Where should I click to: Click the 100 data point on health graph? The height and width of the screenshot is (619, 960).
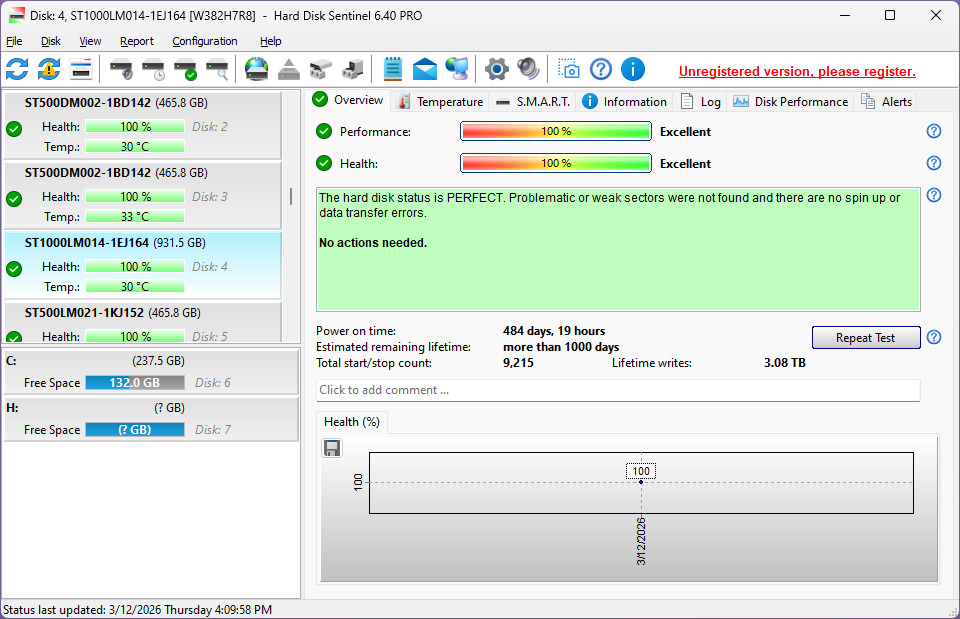point(641,482)
